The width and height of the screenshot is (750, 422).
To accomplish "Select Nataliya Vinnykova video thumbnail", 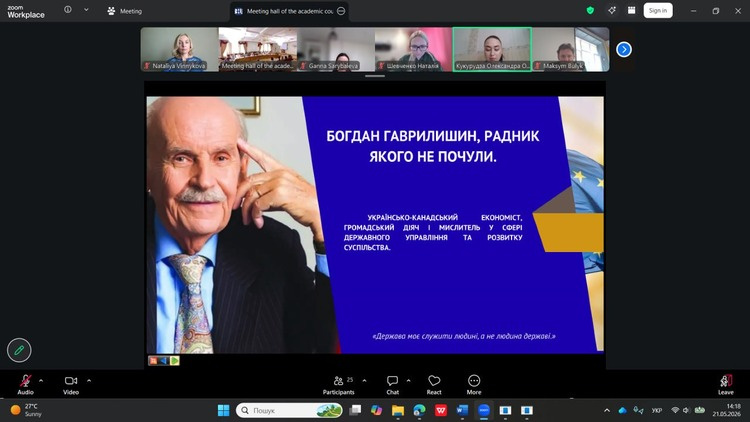I will pos(179,49).
